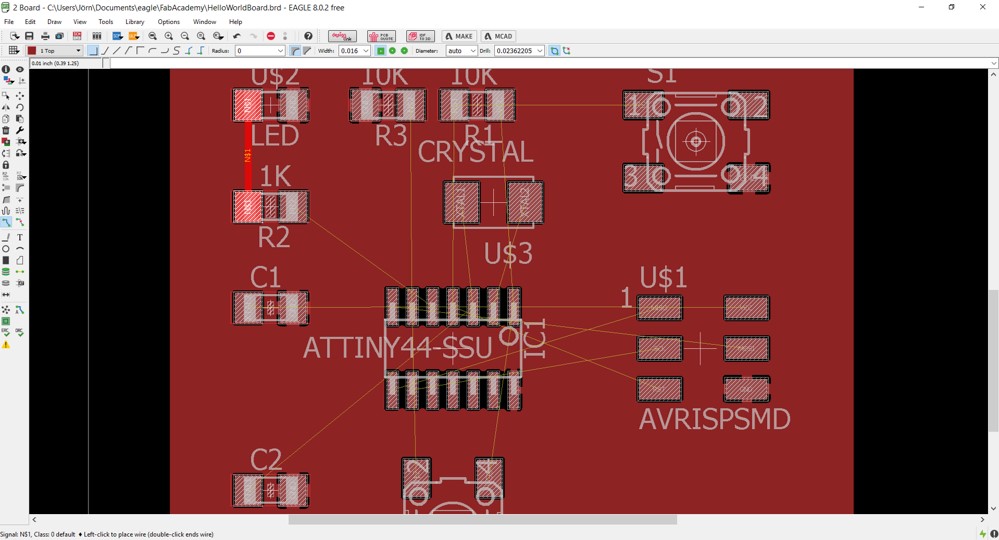The width and height of the screenshot is (999, 540).
Task: Click the vertical scrollbar down arrow
Action: (993, 509)
